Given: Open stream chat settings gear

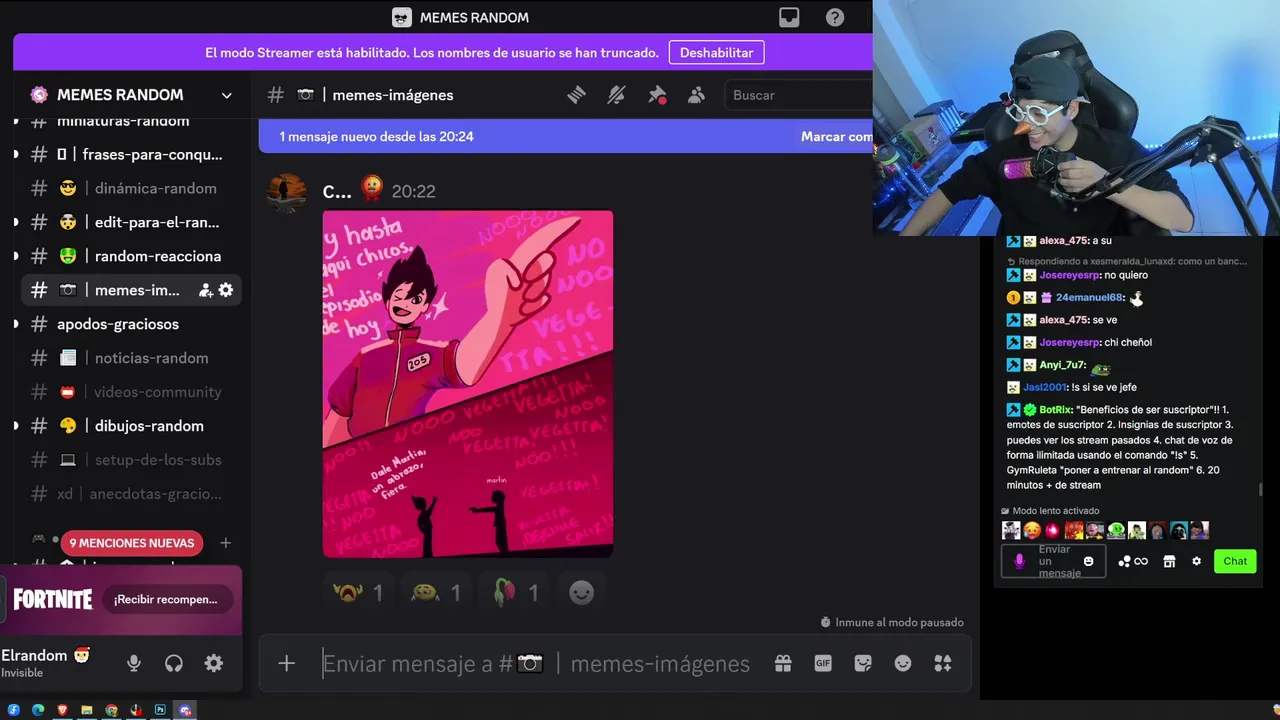Looking at the screenshot, I should (x=1196, y=561).
